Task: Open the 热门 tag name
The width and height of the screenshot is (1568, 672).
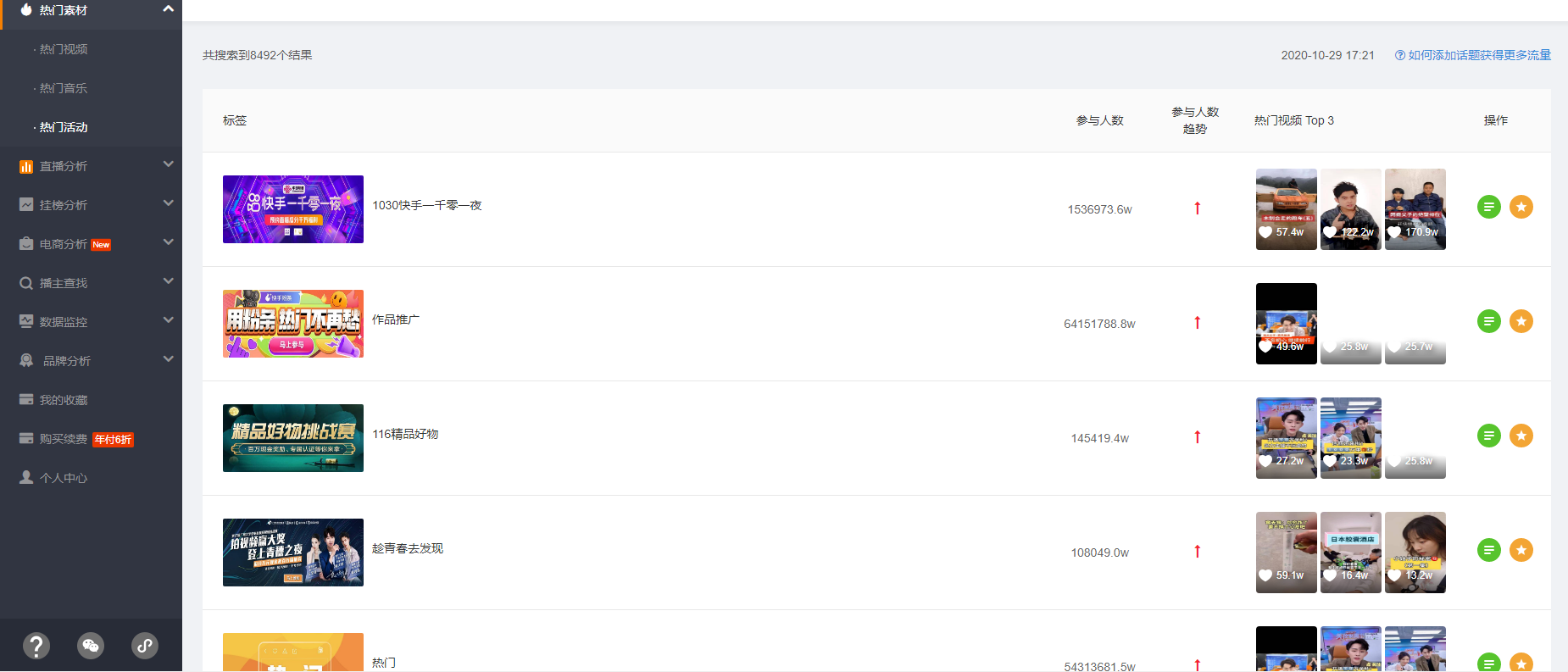Action: [384, 663]
